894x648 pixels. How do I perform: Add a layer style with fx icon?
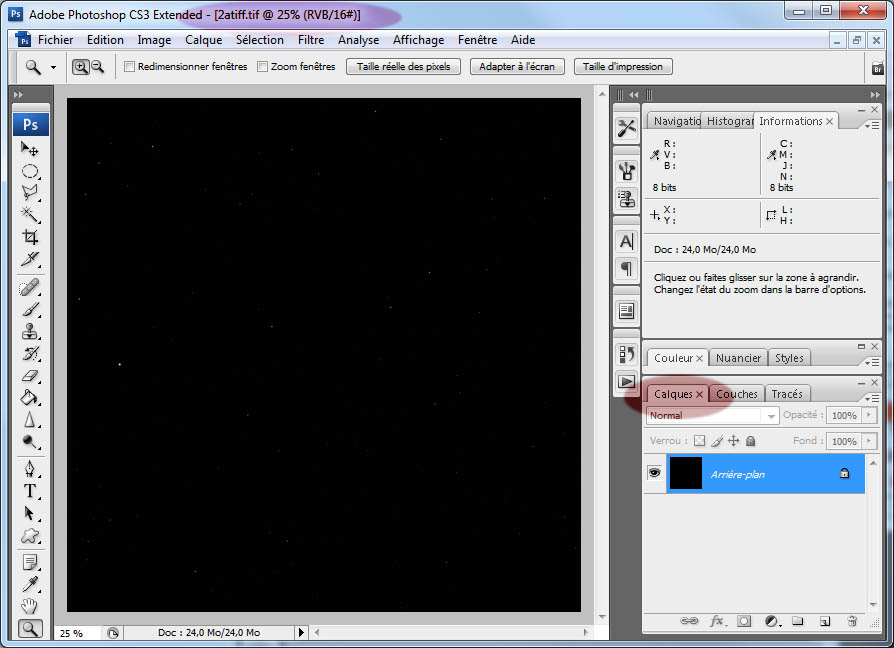click(717, 621)
